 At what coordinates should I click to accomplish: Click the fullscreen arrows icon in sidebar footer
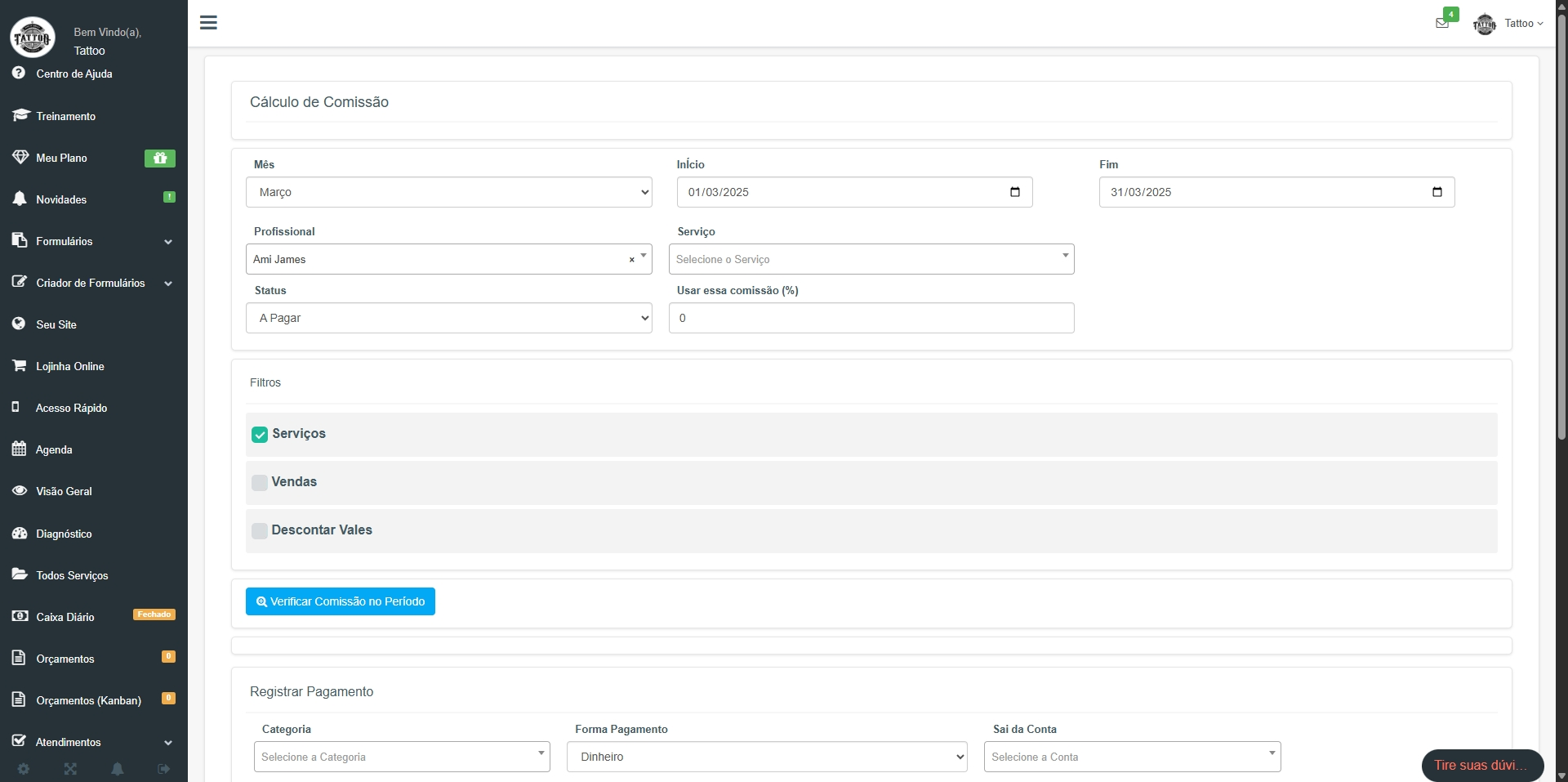click(x=70, y=769)
